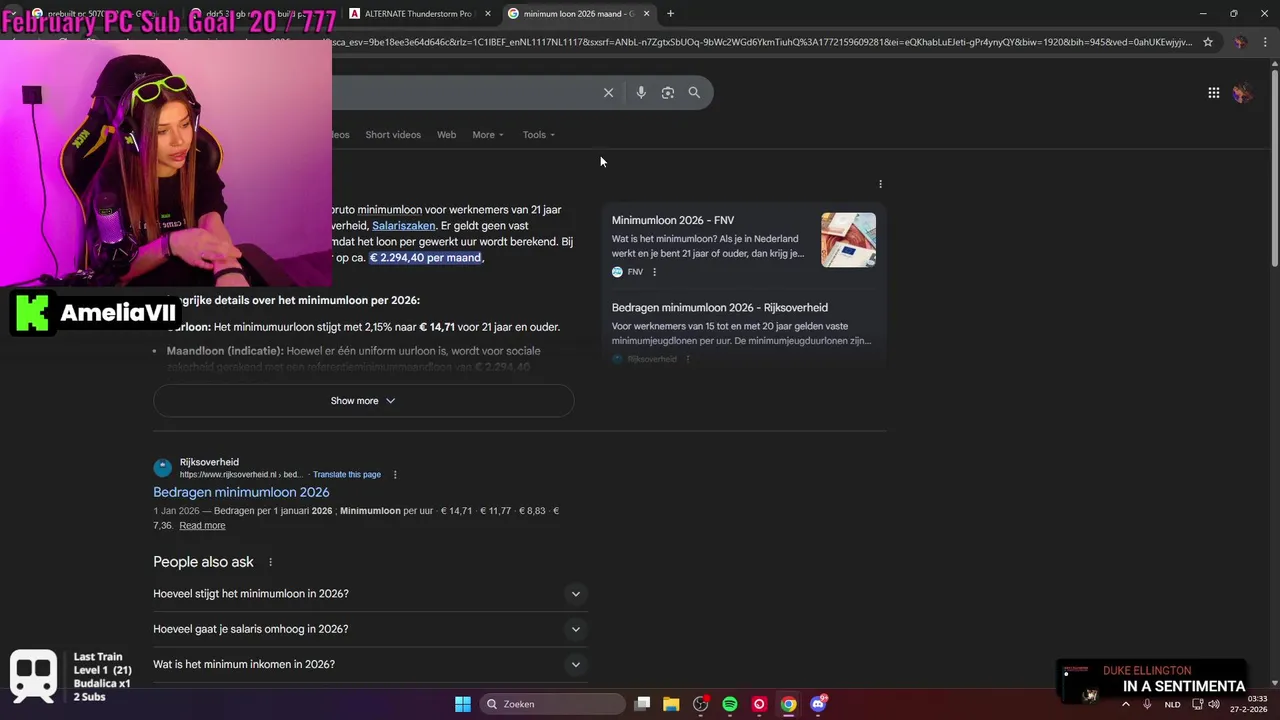Focus the Google search input field
Screen dimensions: 1280x720
tap(465, 92)
